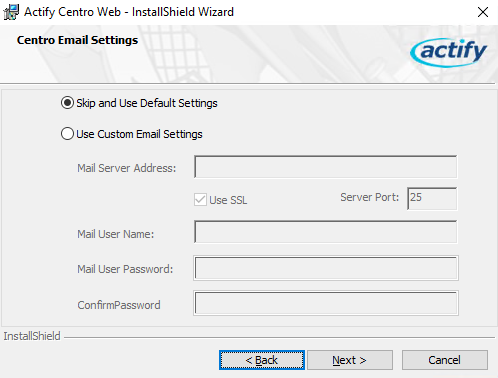This screenshot has height=378, width=498.
Task: Click the Centro Email Settings heading
Action: coord(77,40)
